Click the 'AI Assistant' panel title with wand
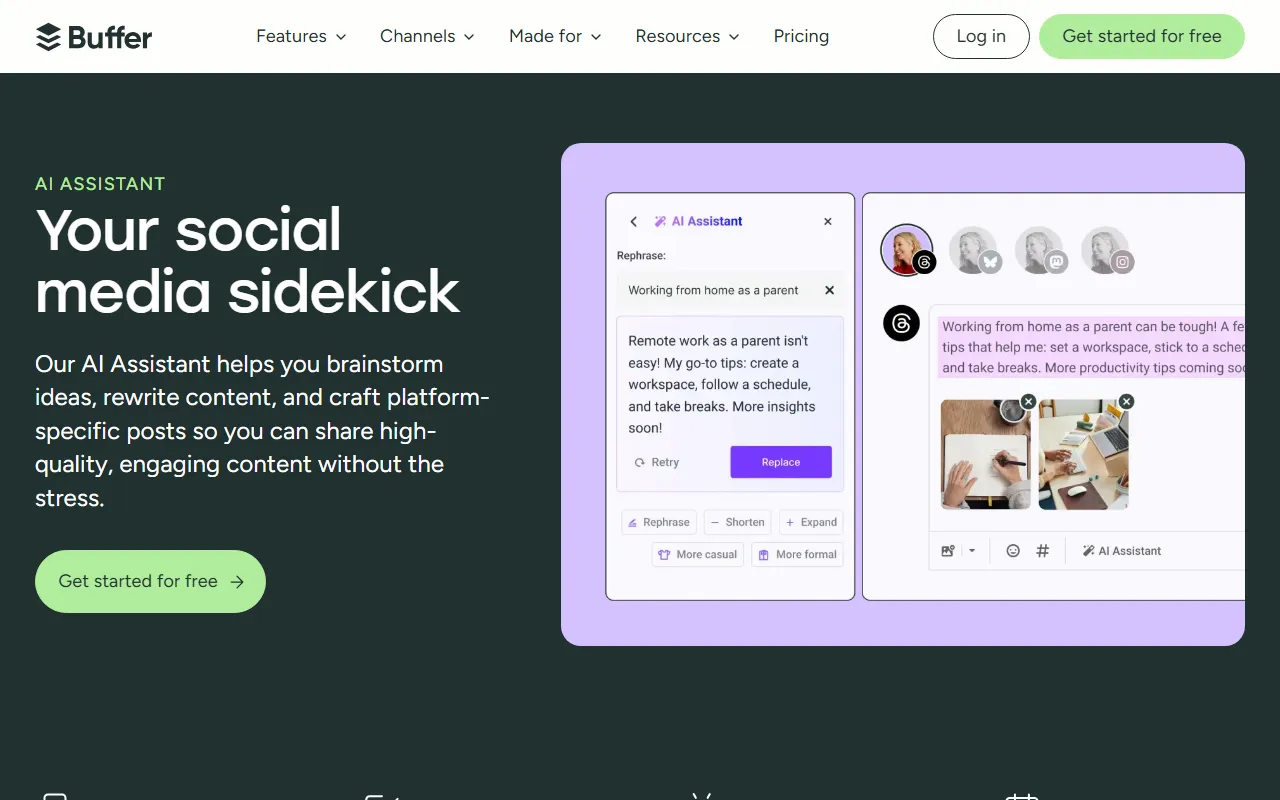Viewport: 1280px width, 800px height. [698, 222]
